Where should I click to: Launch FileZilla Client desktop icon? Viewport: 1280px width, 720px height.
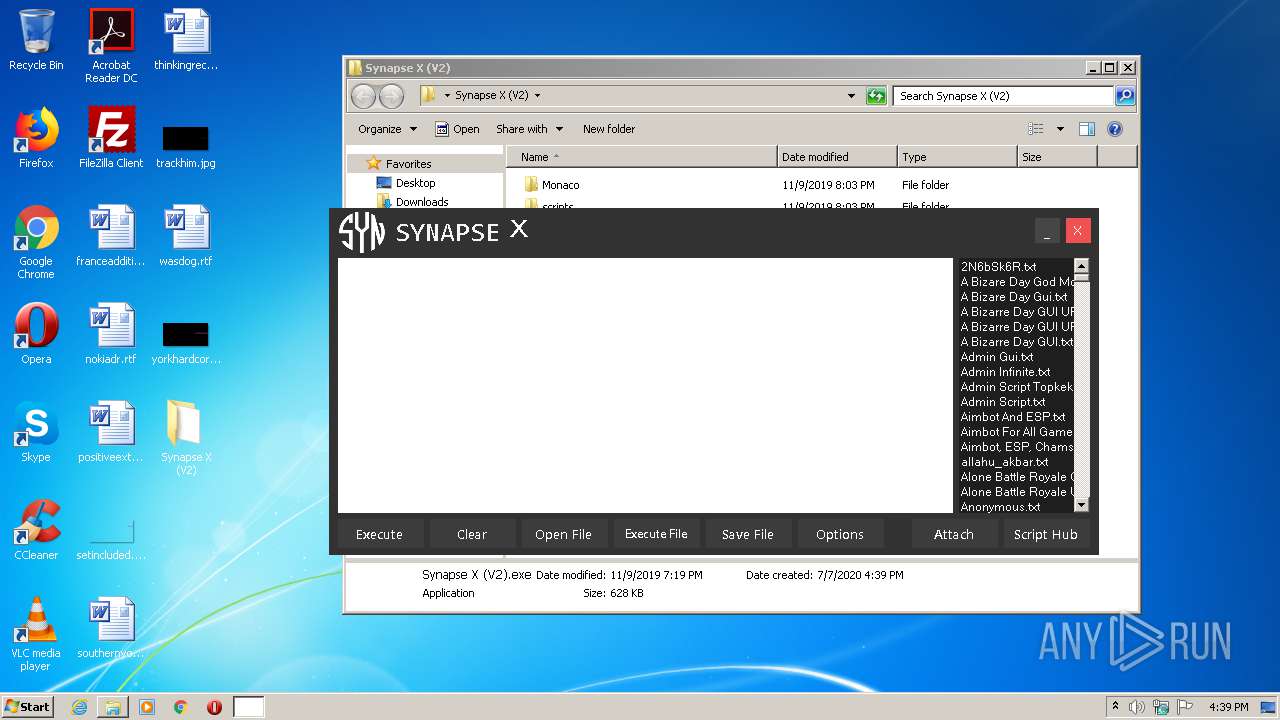point(111,138)
